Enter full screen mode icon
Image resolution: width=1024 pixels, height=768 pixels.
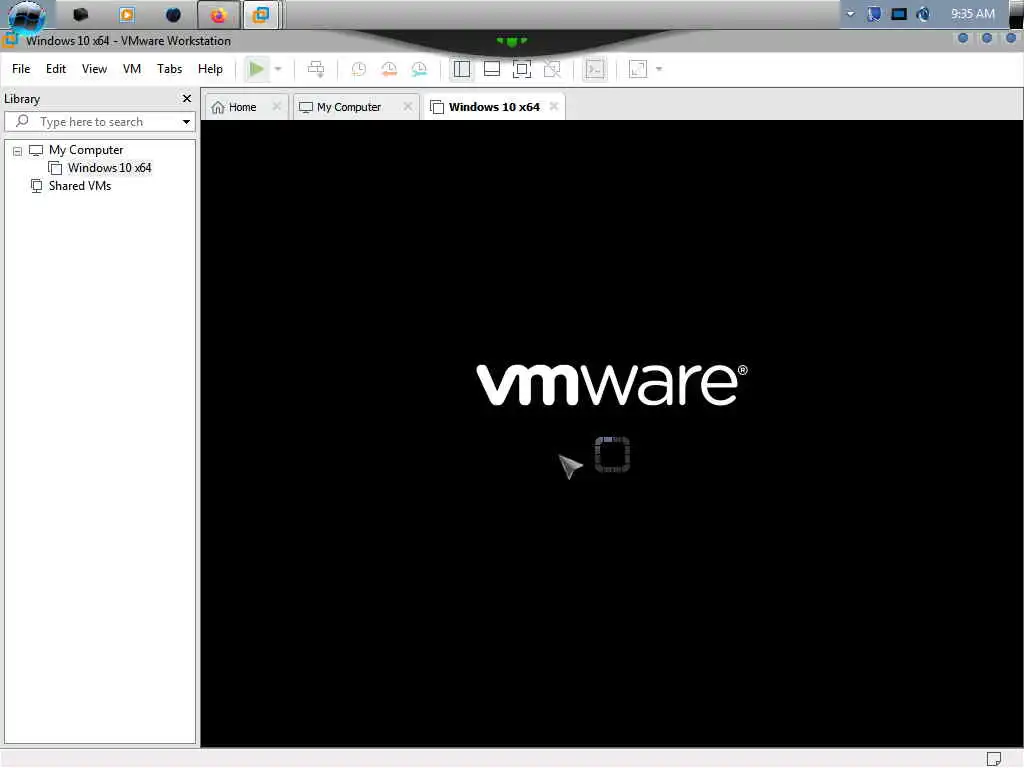(x=522, y=69)
